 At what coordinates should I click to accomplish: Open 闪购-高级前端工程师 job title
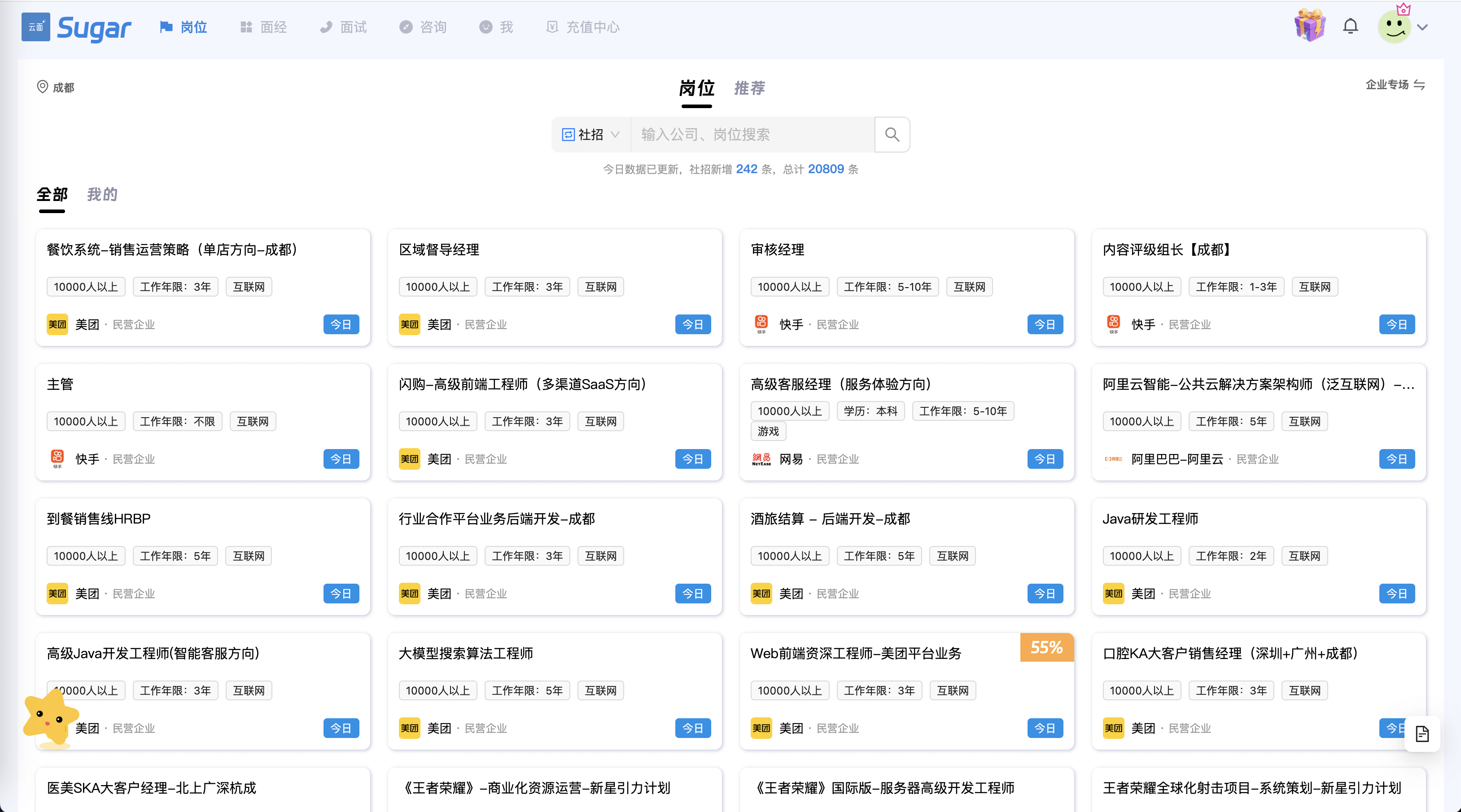[526, 384]
